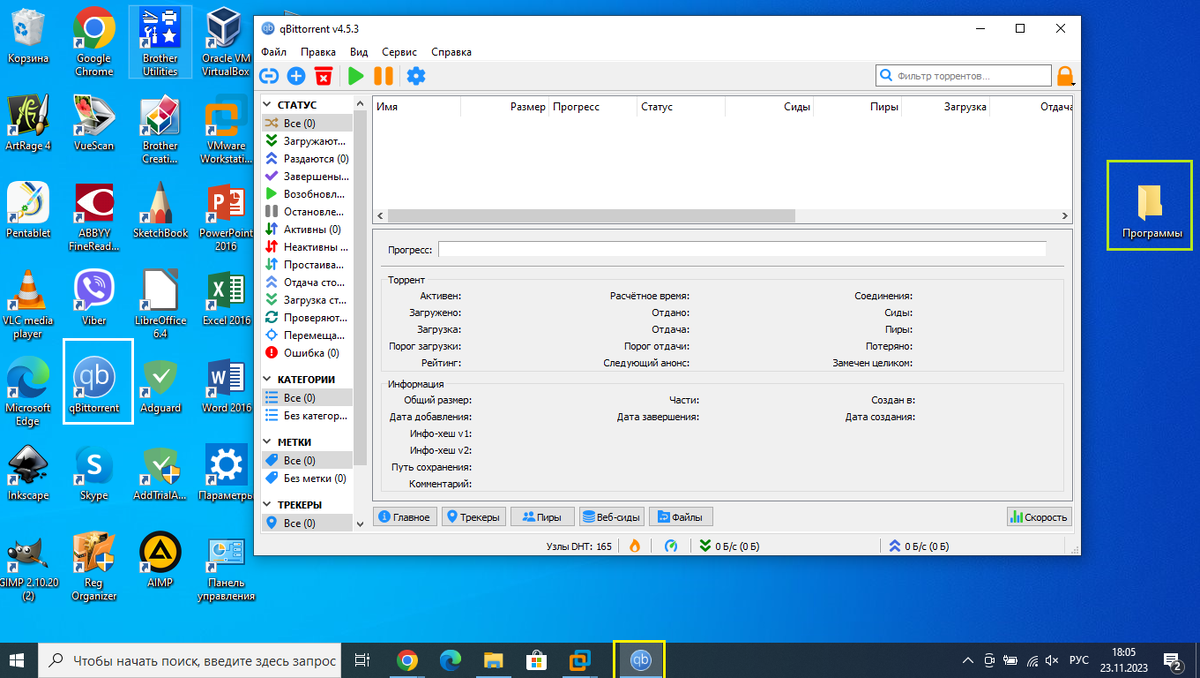The image size is (1200, 678).
Task: Select Неактивны status filter
Action: coord(307,246)
